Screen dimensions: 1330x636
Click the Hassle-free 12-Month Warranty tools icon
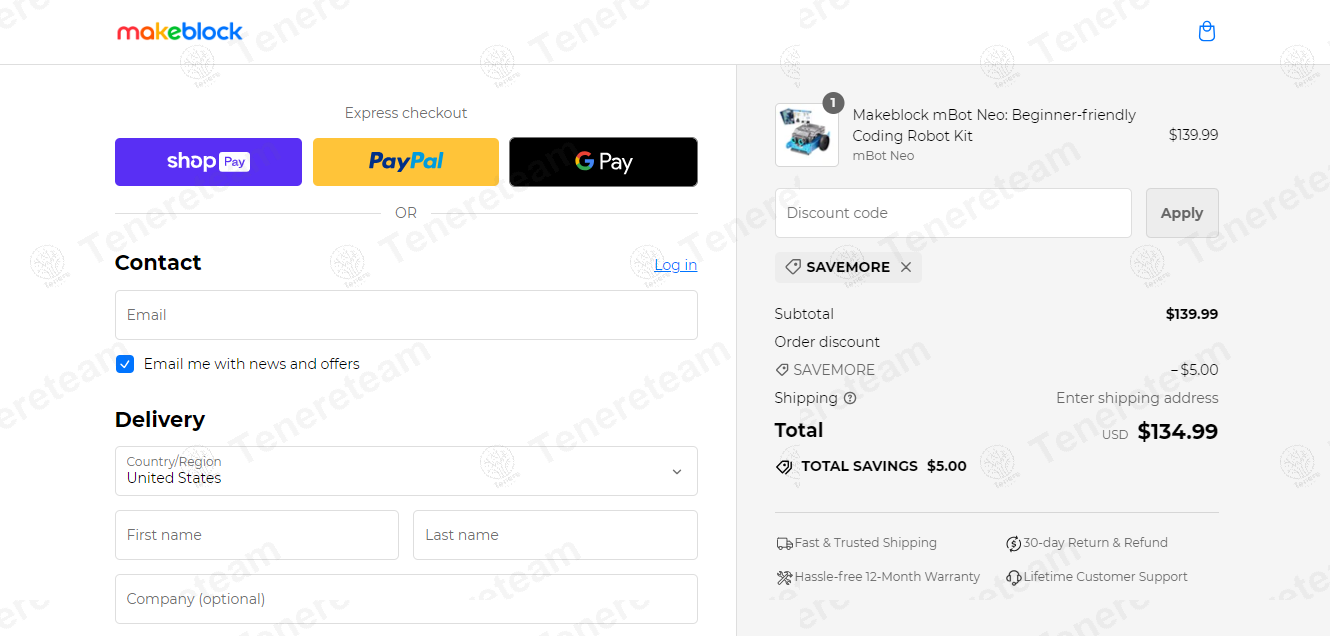[784, 578]
